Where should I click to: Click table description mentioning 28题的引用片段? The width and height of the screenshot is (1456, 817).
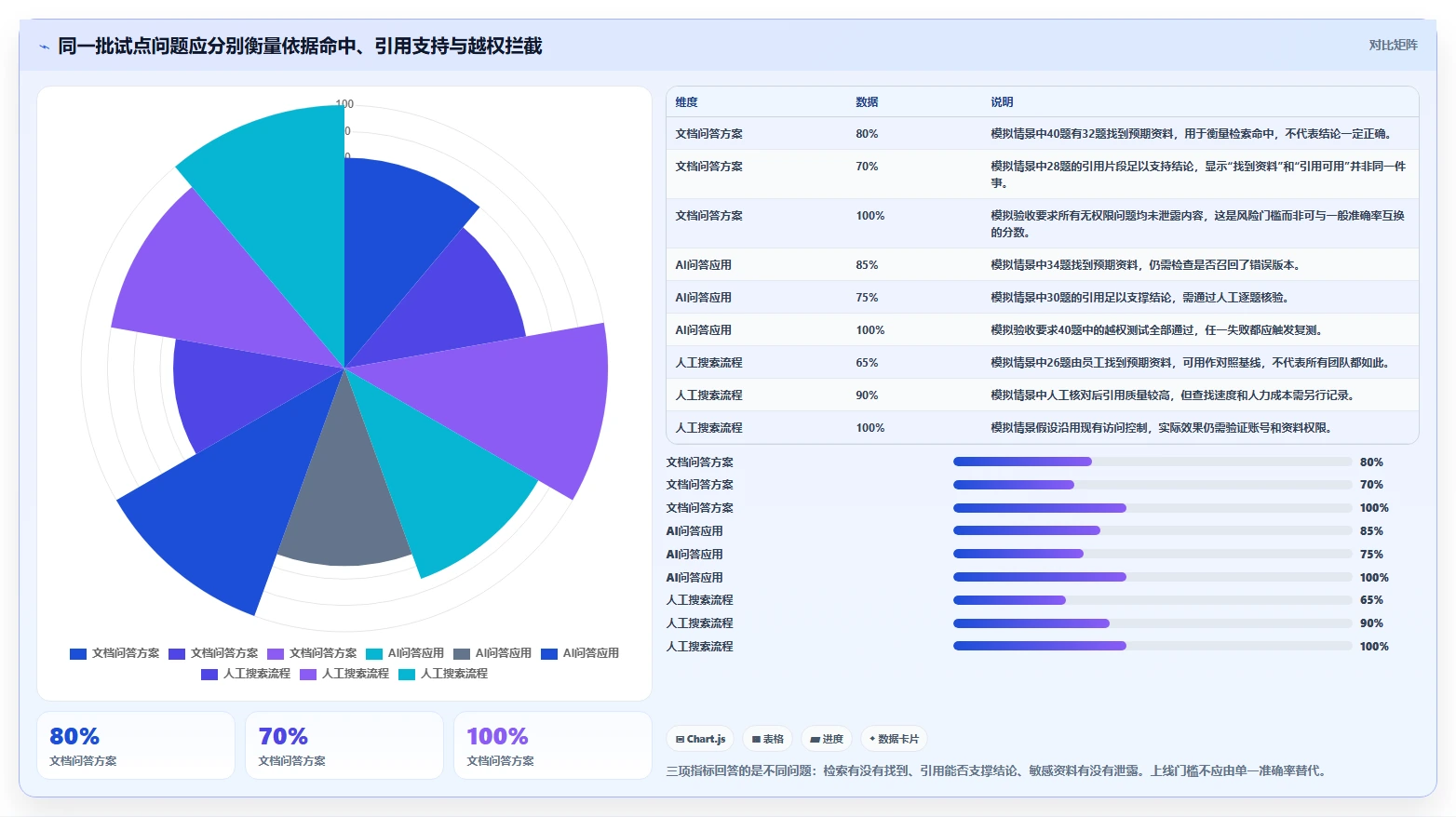[x=1199, y=175]
